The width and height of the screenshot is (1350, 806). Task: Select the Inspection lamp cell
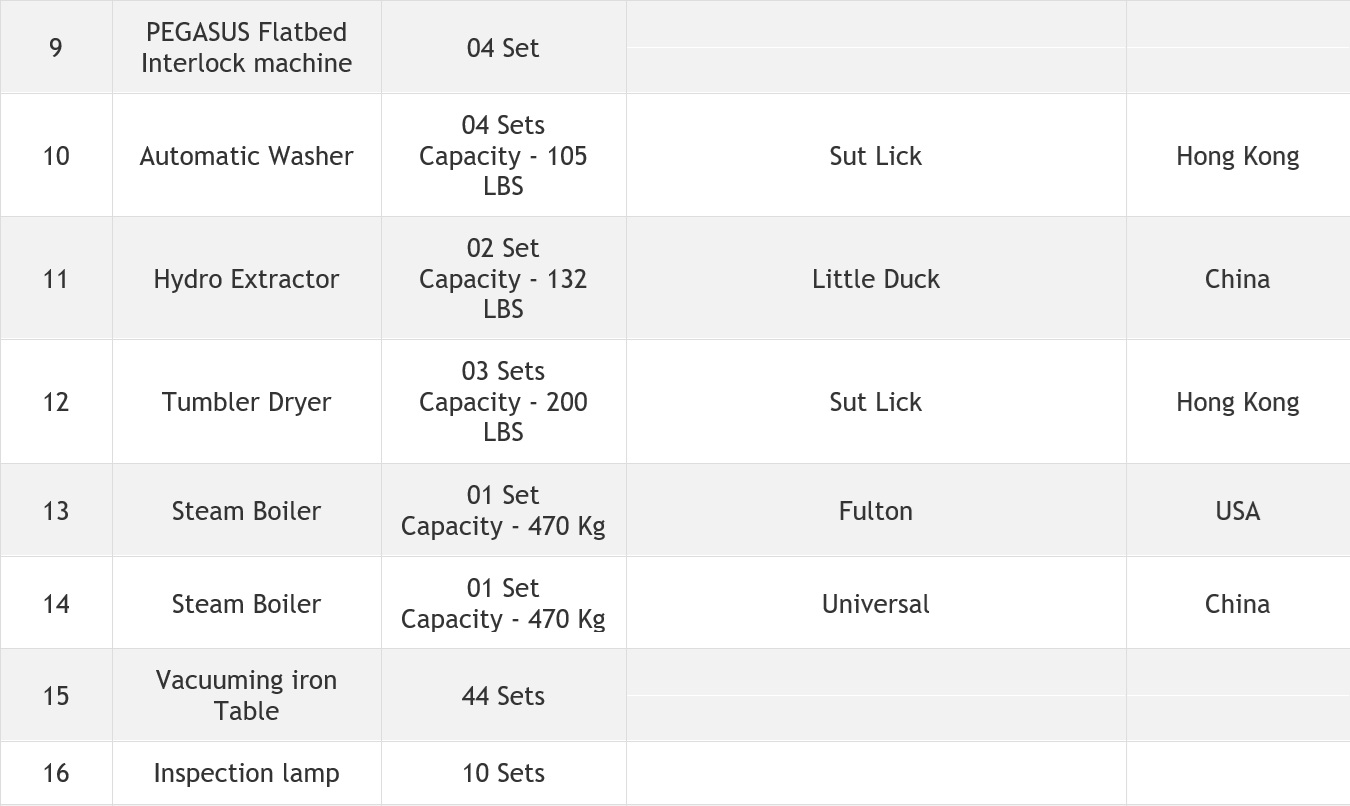tap(246, 773)
